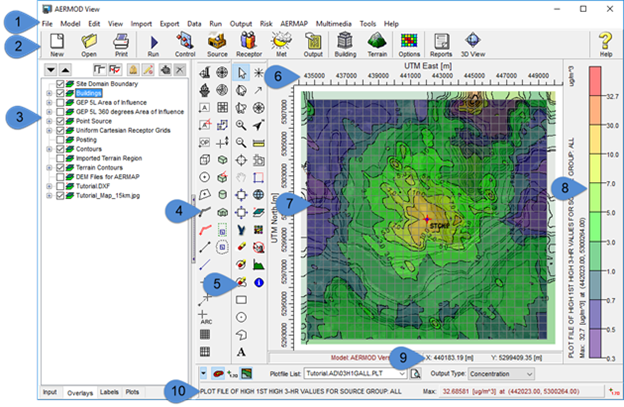This screenshot has height=407, width=624.
Task: Click the Output pathway toolbar icon
Action: (x=313, y=45)
